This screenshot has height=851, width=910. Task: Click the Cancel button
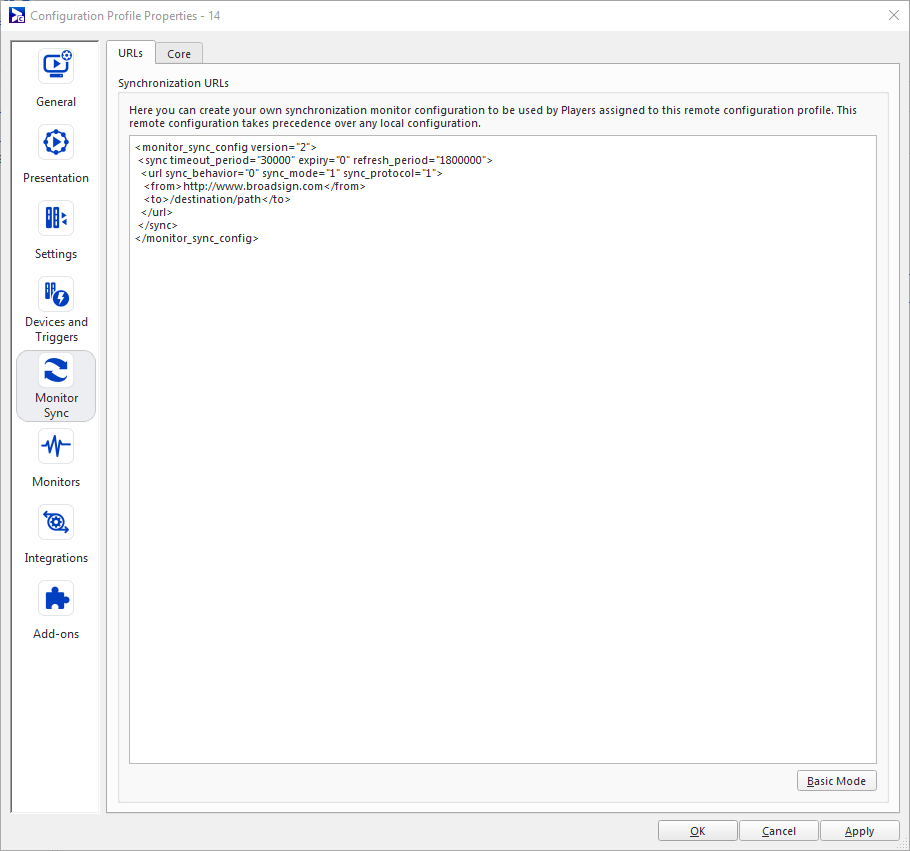tap(778, 831)
